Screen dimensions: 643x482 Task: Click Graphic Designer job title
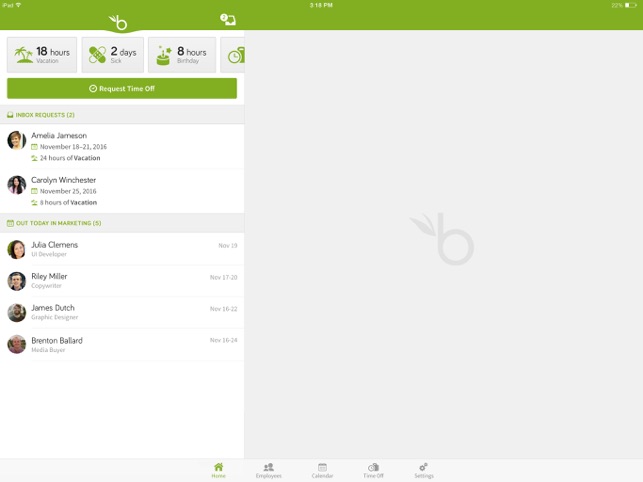coord(55,318)
